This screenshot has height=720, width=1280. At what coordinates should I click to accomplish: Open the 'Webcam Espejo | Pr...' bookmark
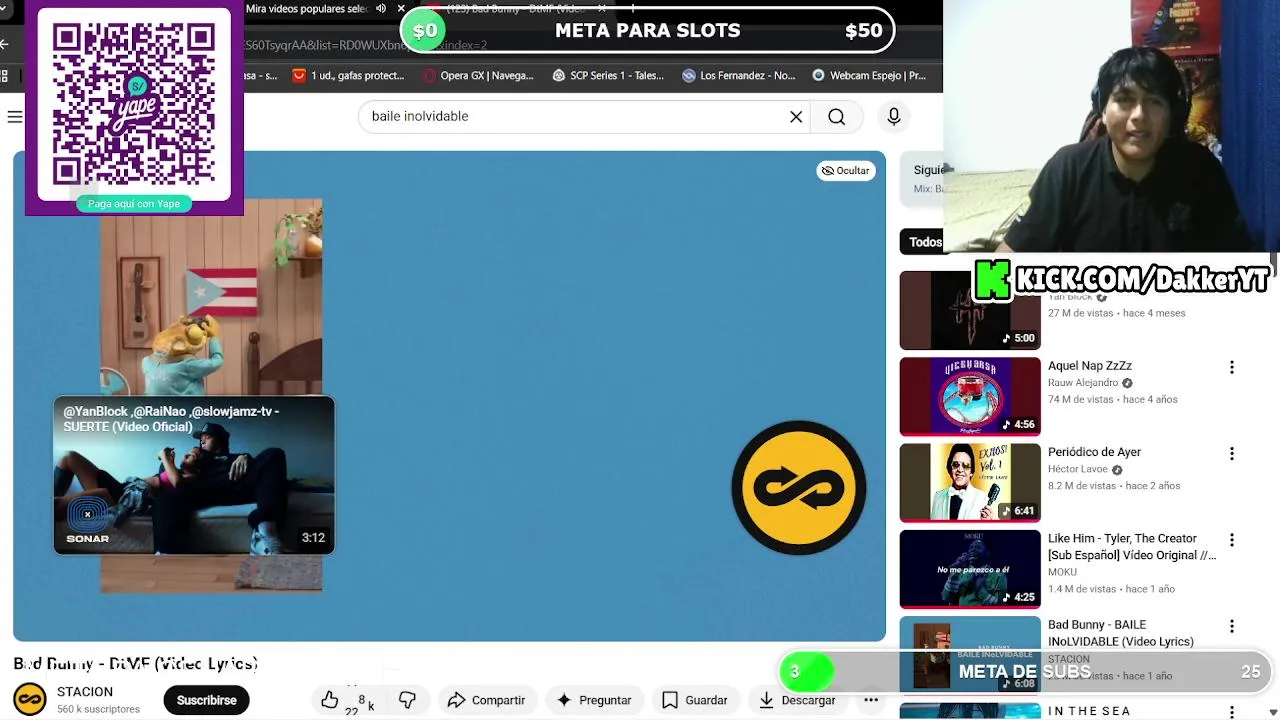pos(869,75)
